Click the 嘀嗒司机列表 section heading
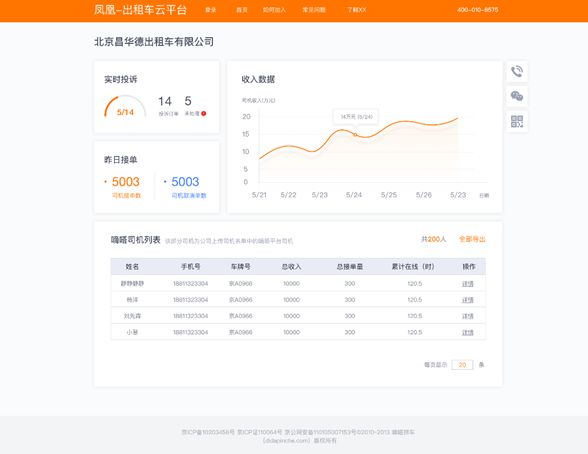 point(135,240)
